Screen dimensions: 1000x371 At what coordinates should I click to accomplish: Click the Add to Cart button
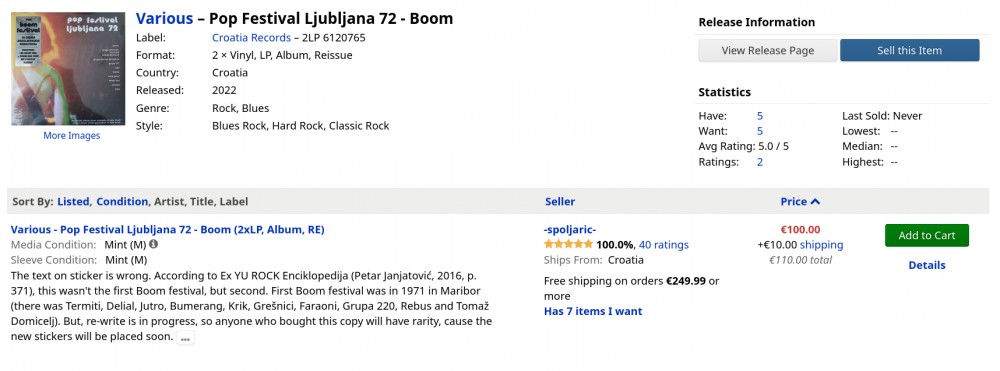(927, 235)
